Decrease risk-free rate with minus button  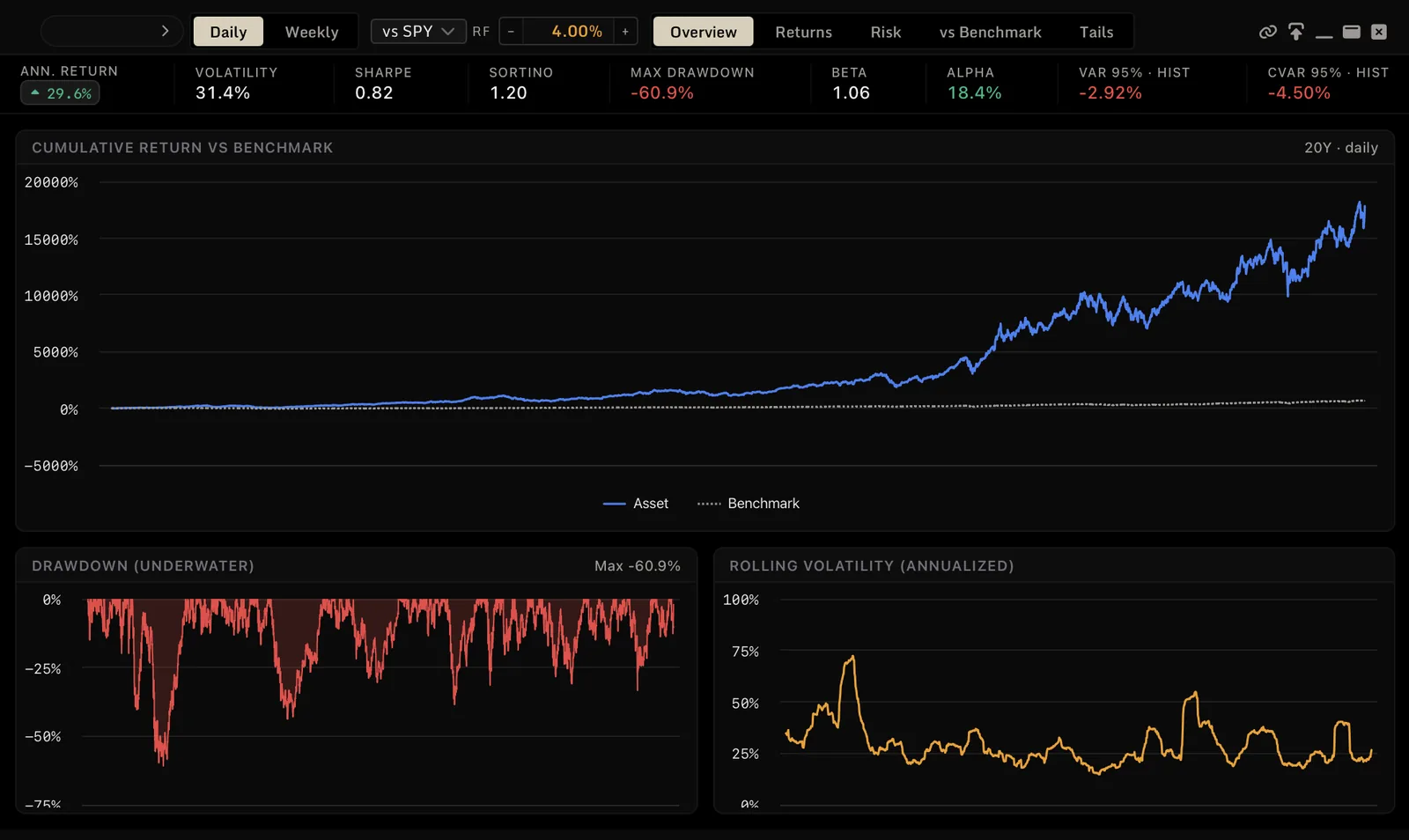click(511, 32)
